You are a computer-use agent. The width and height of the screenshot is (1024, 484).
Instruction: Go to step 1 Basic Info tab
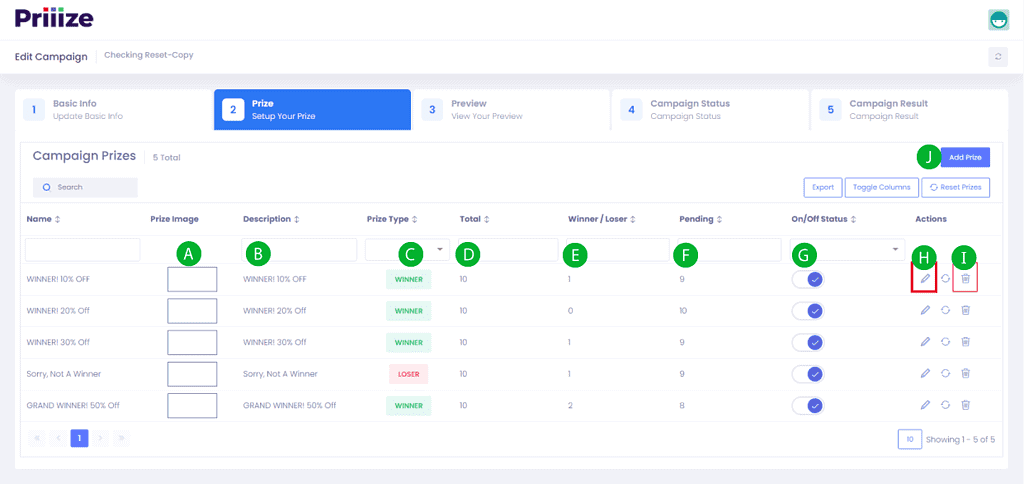[x=114, y=110]
